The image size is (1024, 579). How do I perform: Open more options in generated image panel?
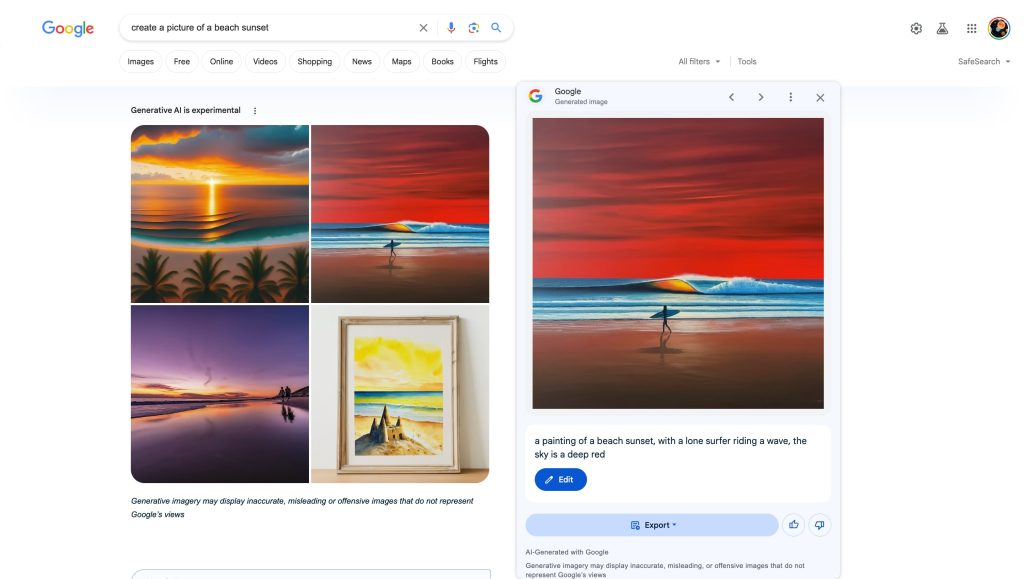pyautogui.click(x=790, y=97)
